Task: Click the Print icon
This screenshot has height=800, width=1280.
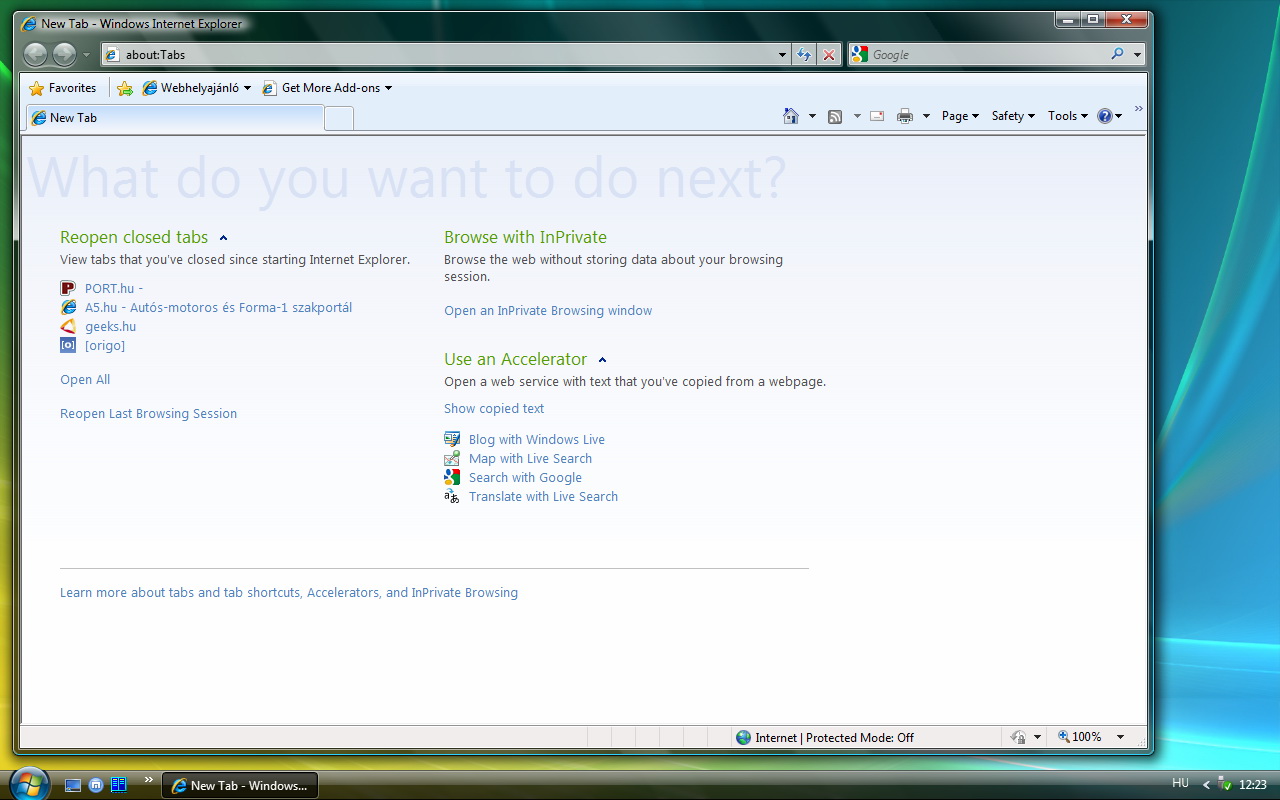Action: [905, 116]
